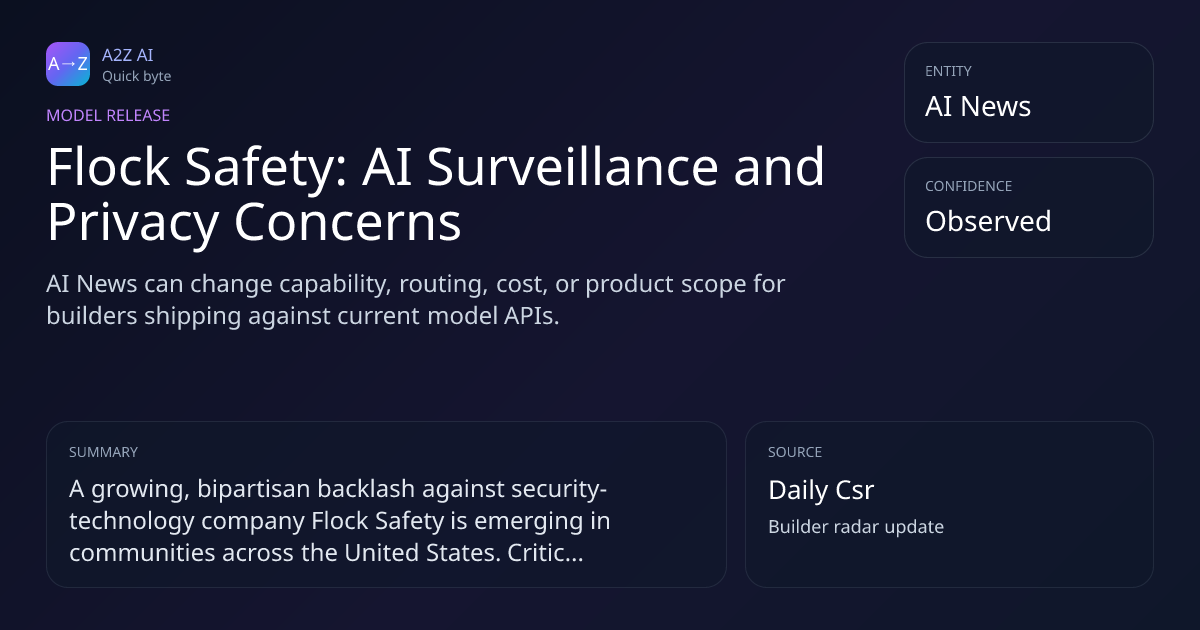Click the description about builders and model APIs
Screen dimensions: 1200x630
pyautogui.click(x=416, y=299)
